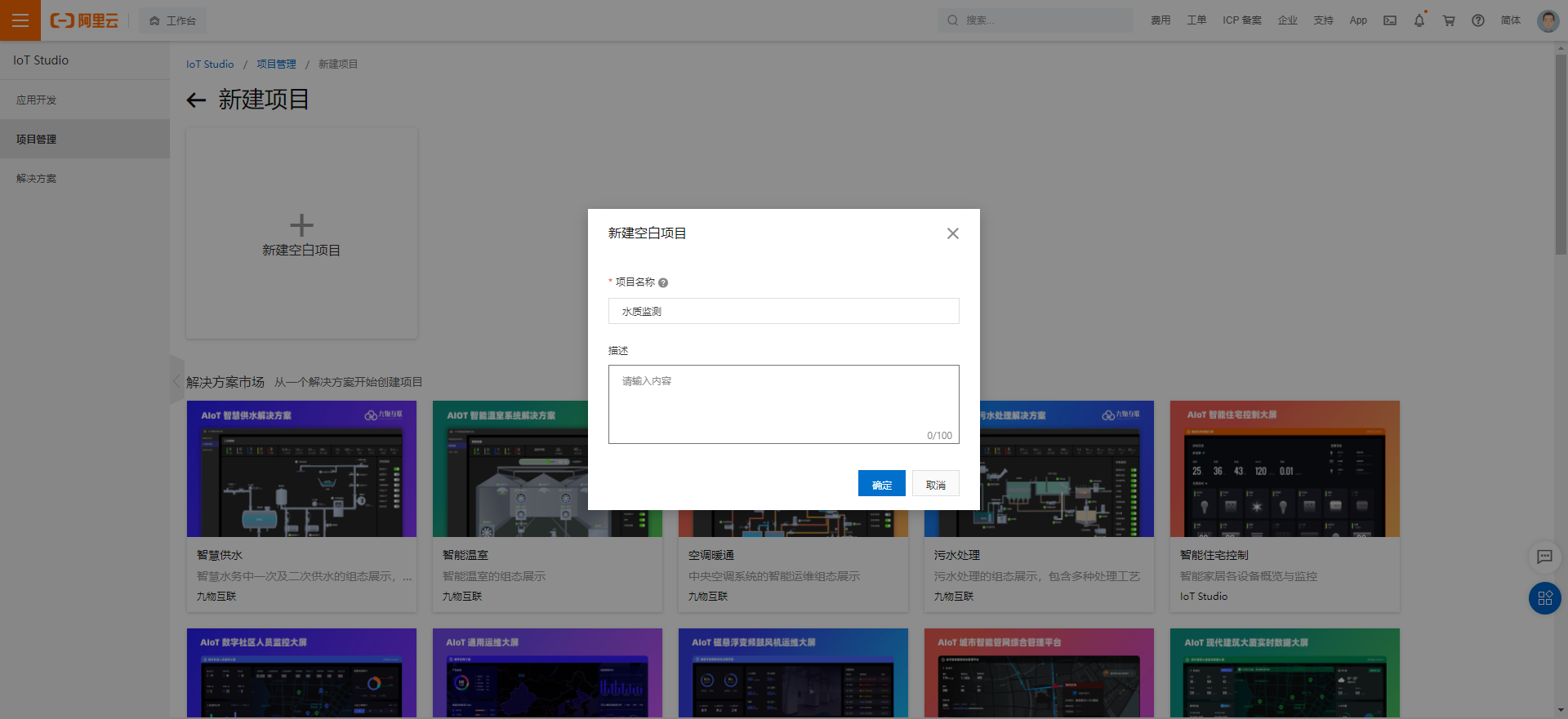1568x719 pixels.
Task: Open the AIoT 现代建筑大厦实时数据大屏 thumbnail
Action: point(1285,673)
